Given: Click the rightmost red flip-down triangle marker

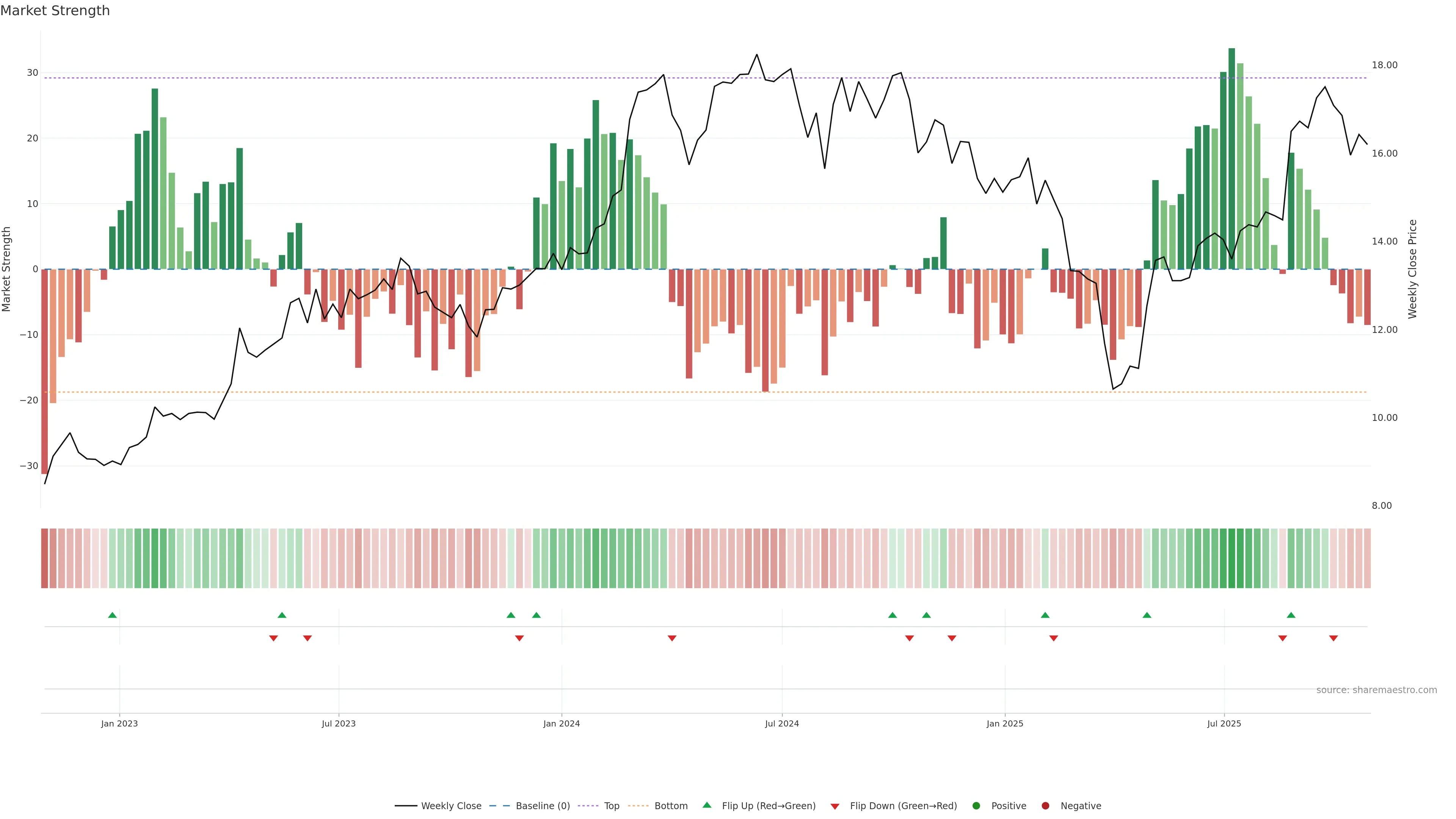Looking at the screenshot, I should click(x=1334, y=638).
